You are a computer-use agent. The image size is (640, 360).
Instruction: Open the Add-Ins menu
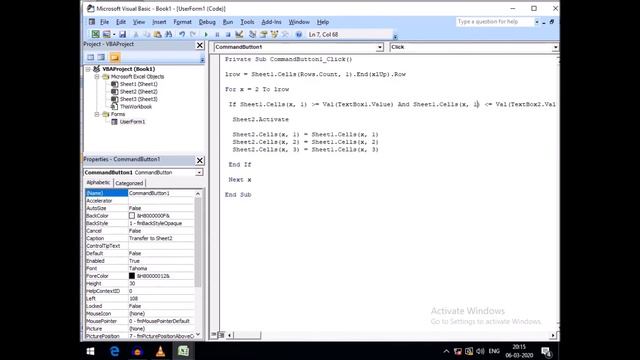(x=271, y=22)
